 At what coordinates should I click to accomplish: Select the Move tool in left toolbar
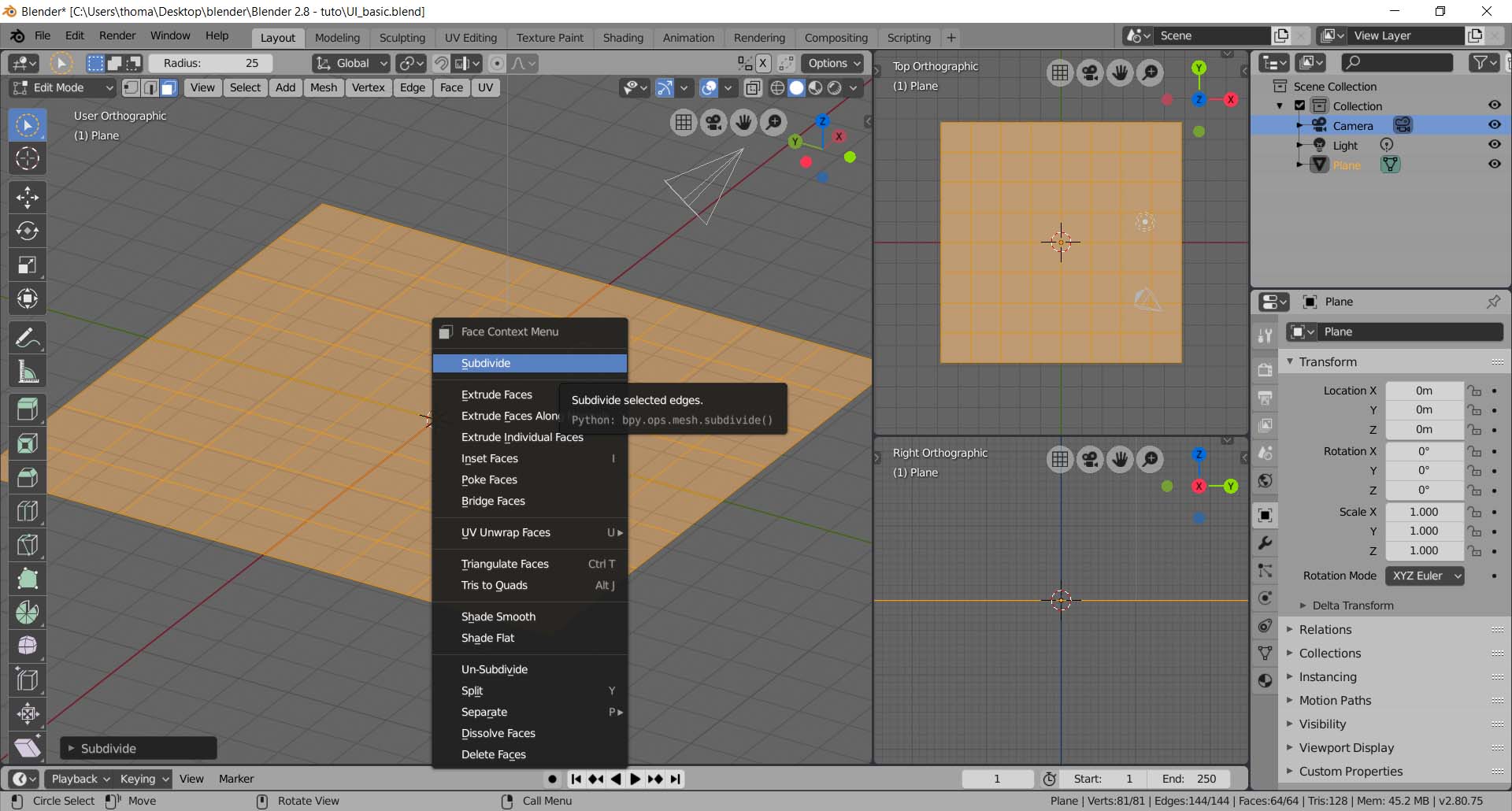tap(28, 197)
